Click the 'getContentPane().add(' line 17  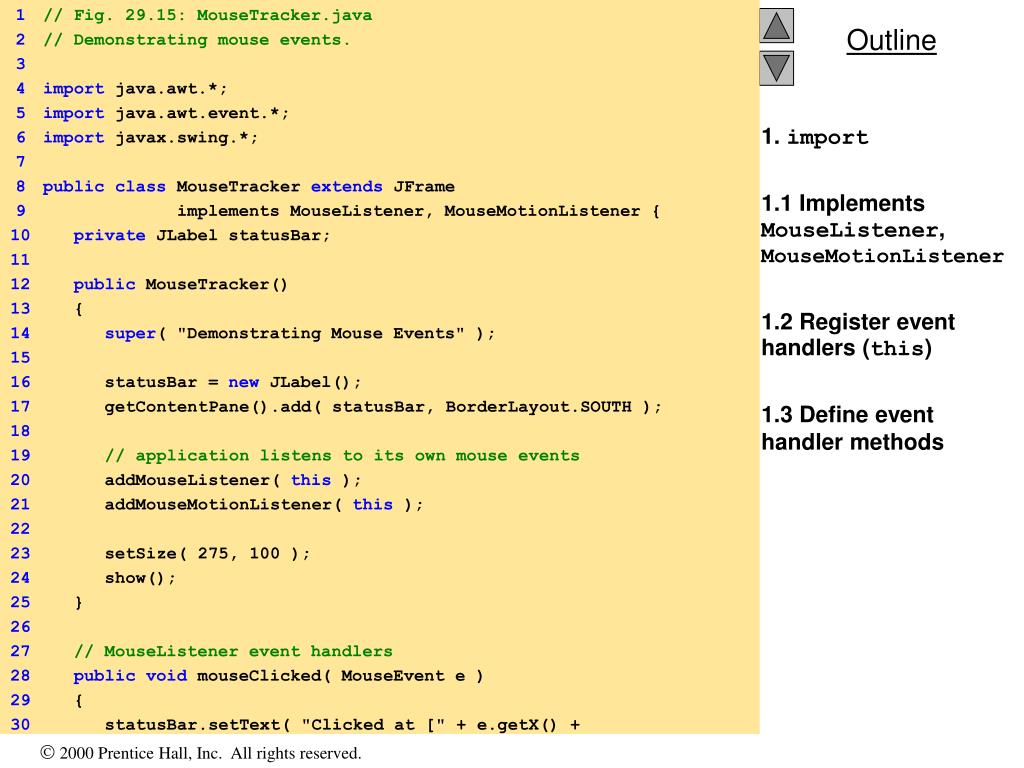click(x=383, y=407)
